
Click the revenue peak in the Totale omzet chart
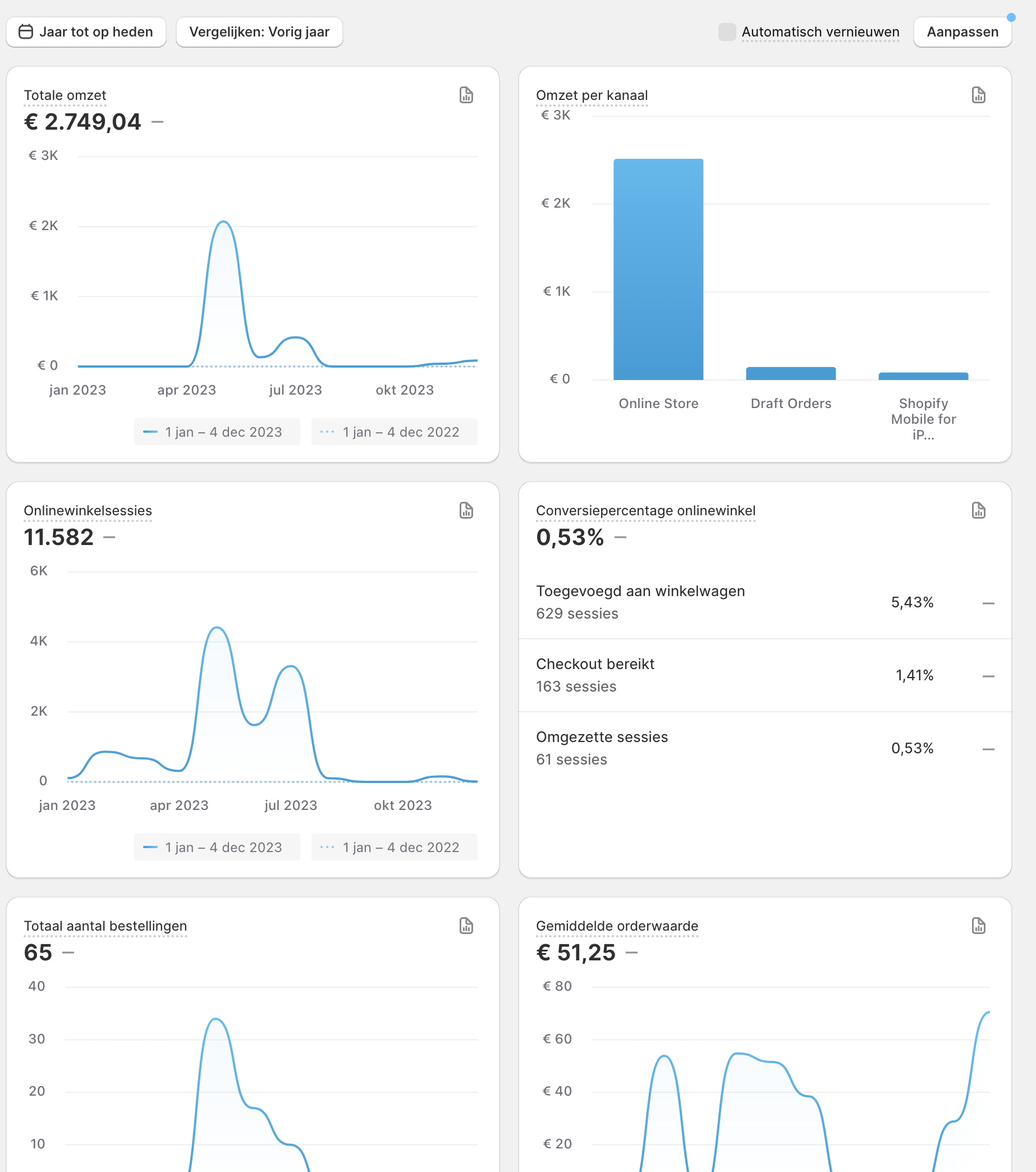pos(223,222)
